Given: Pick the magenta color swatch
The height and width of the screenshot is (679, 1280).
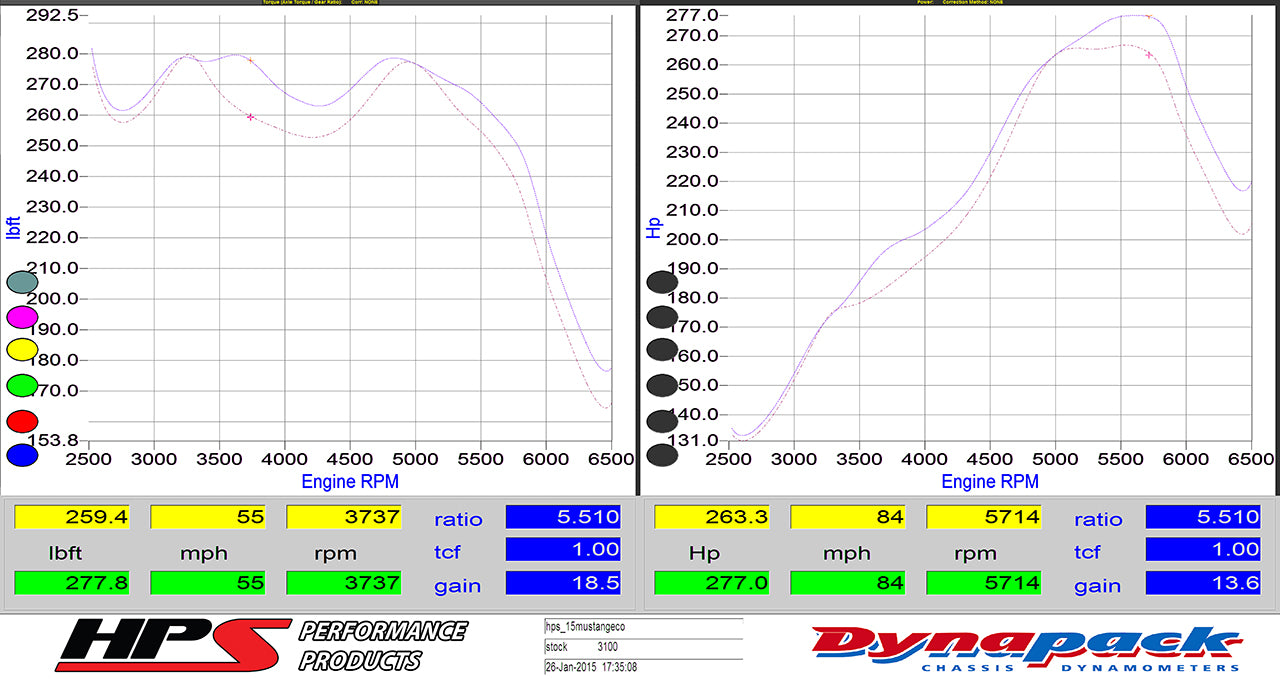Looking at the screenshot, I should click(21, 316).
